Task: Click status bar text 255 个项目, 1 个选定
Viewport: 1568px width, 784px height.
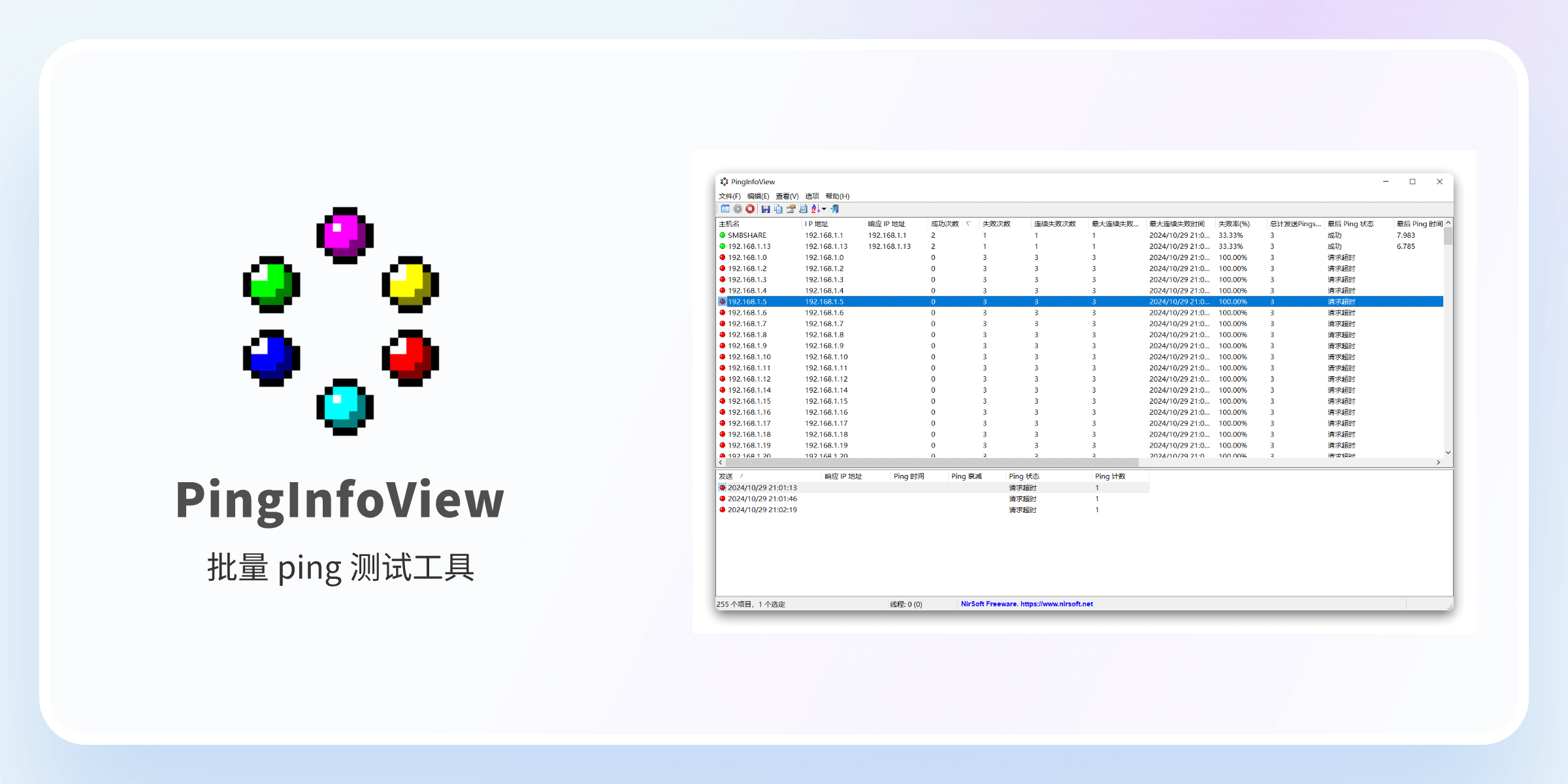Action: tap(751, 604)
